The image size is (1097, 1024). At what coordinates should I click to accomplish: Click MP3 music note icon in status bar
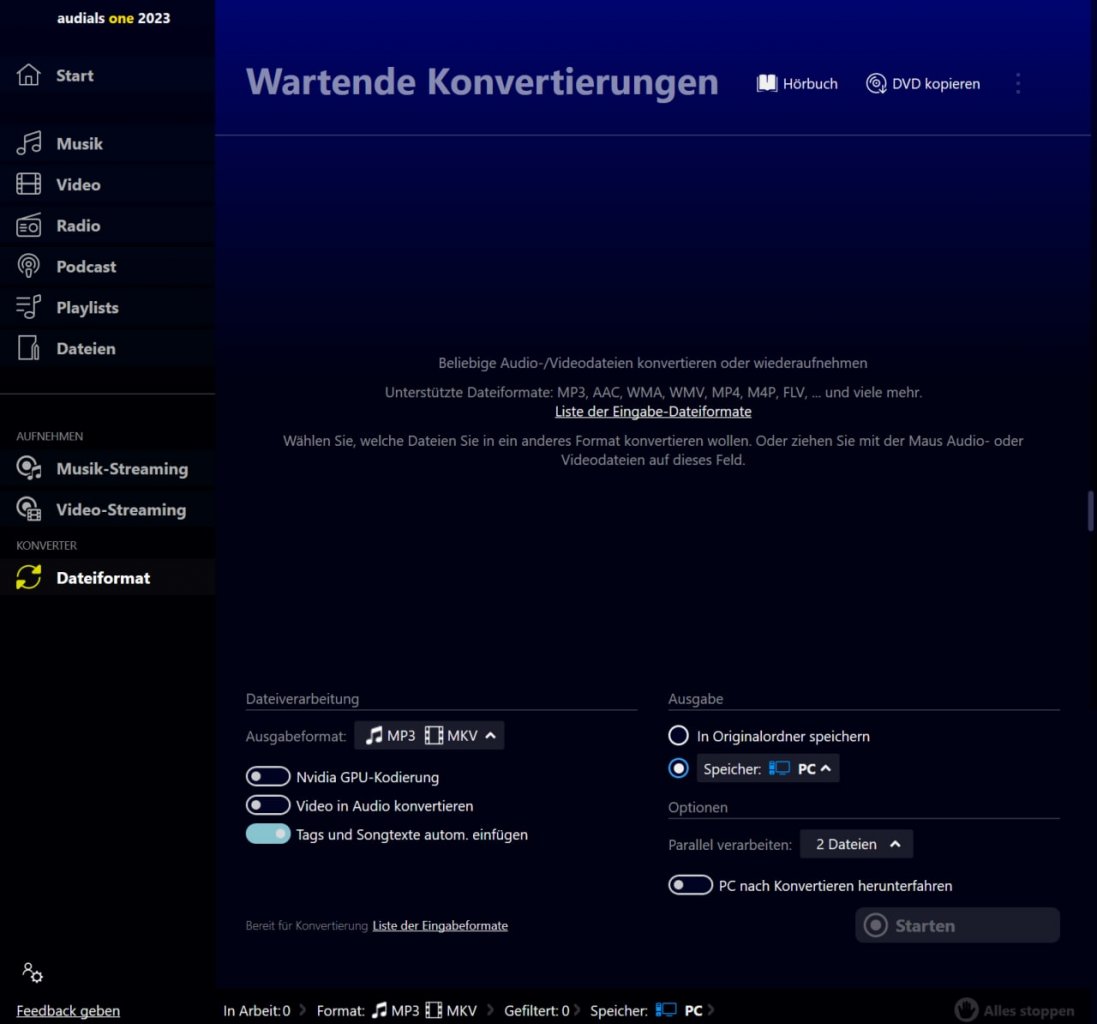pyautogui.click(x=379, y=1010)
